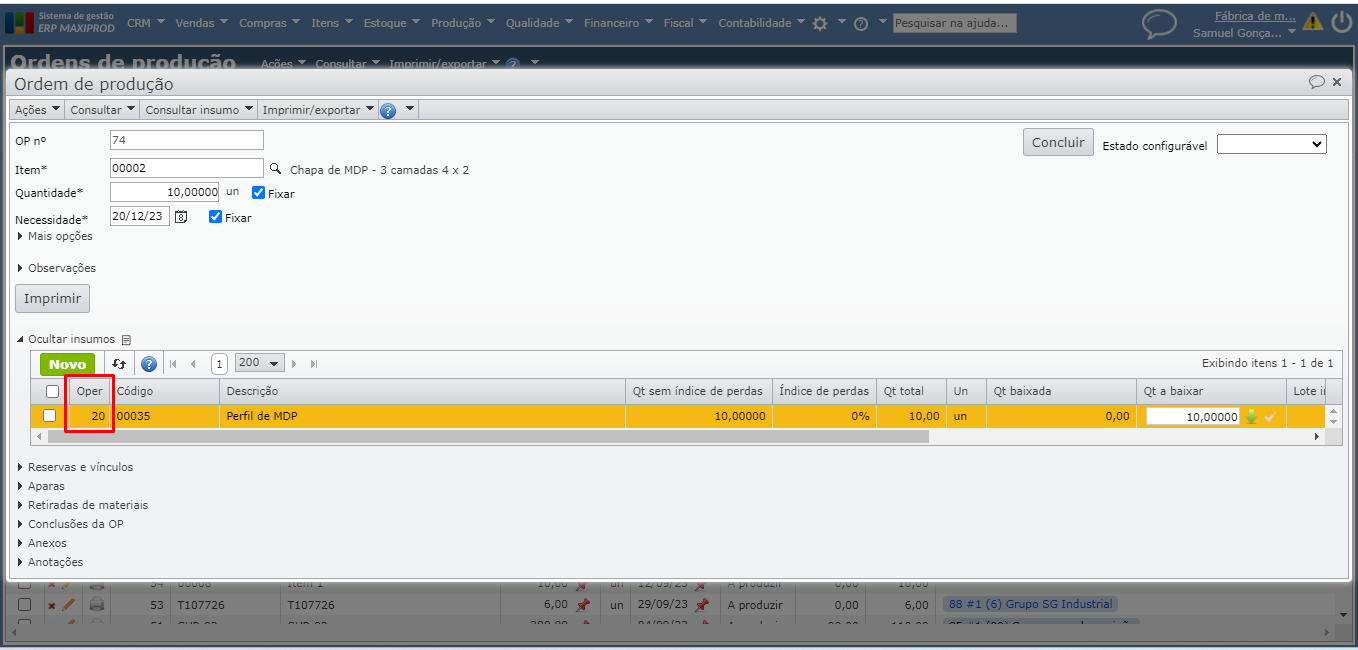Open calendar picker beside Necessidade date
Viewport: 1358px width, 650px height.
pyautogui.click(x=181, y=216)
